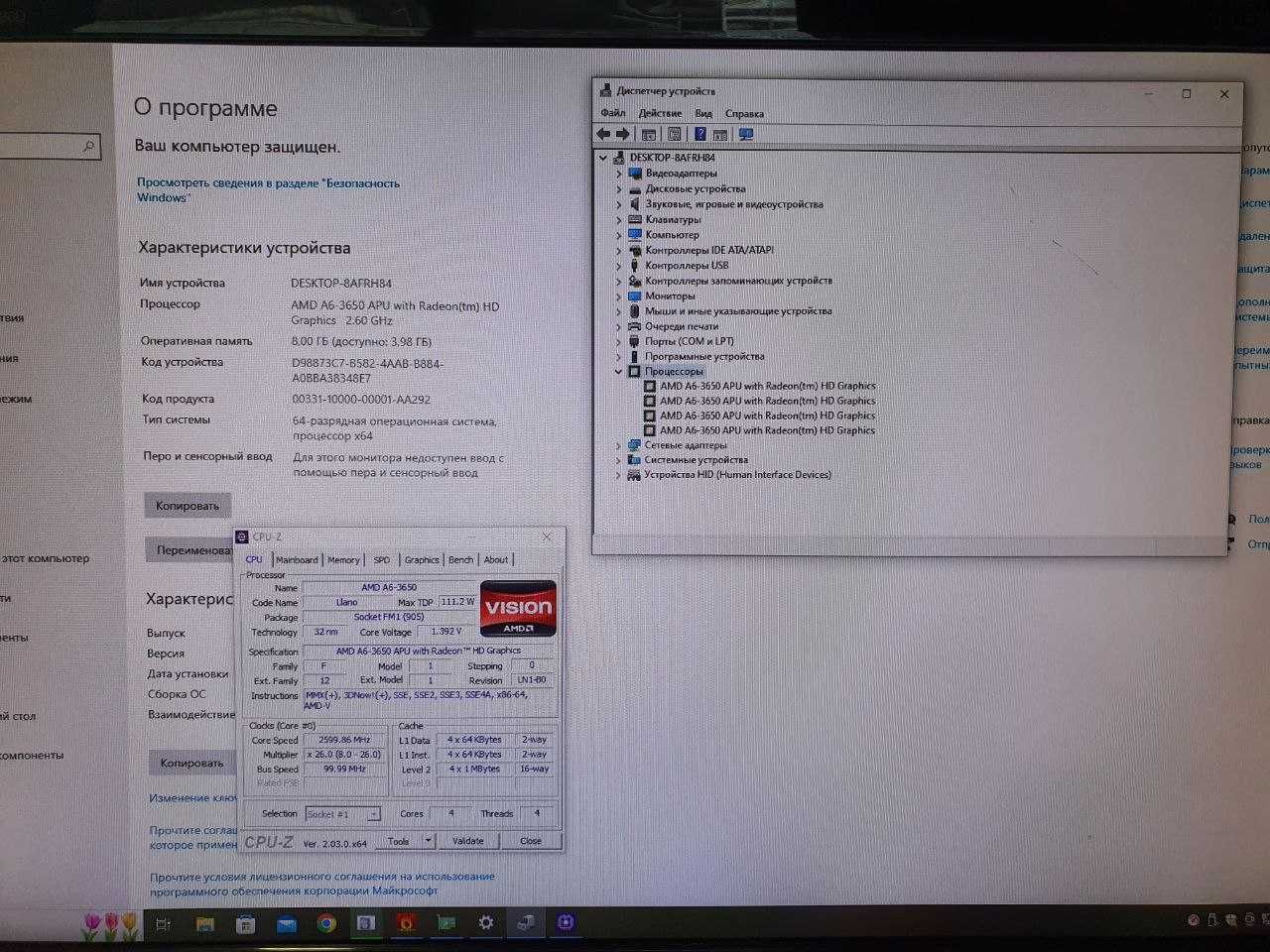Click the Forward arrow in Device Manager toolbar
Screen dimensions: 1270x952
click(623, 134)
